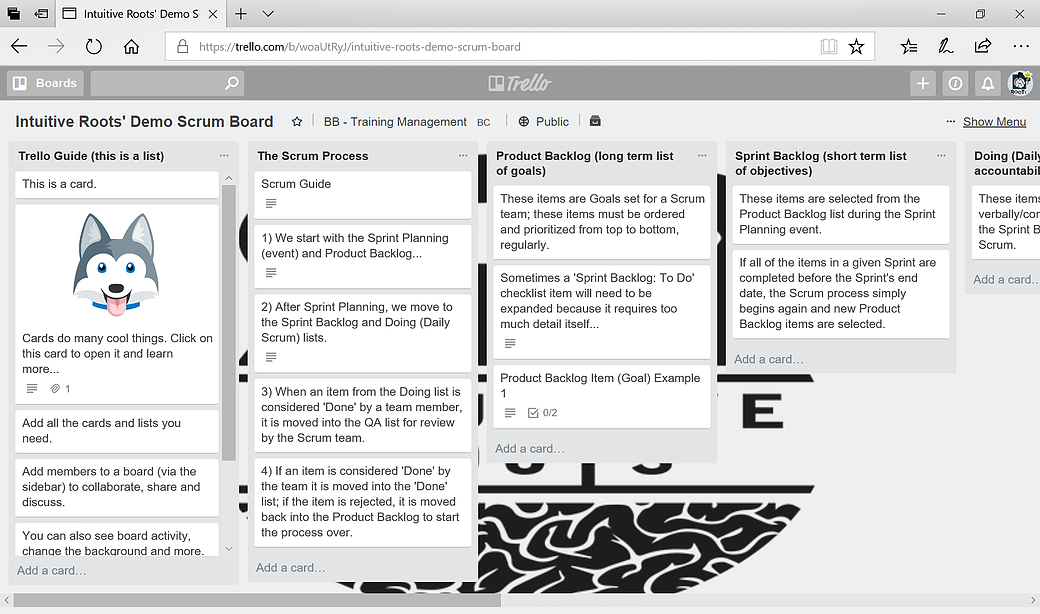Click the browser Back arrow
Viewport: 1040px width, 614px height.
tap(19, 46)
